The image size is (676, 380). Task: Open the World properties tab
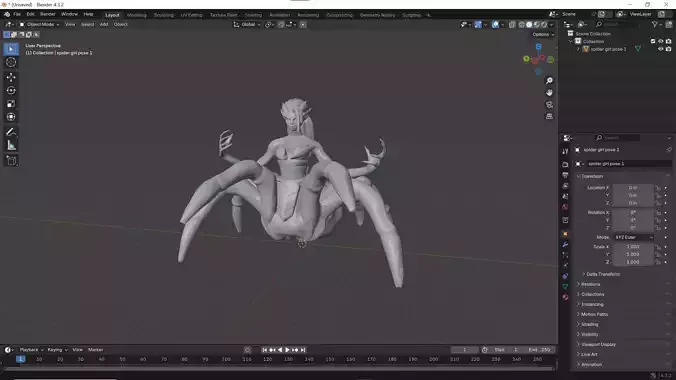565,207
